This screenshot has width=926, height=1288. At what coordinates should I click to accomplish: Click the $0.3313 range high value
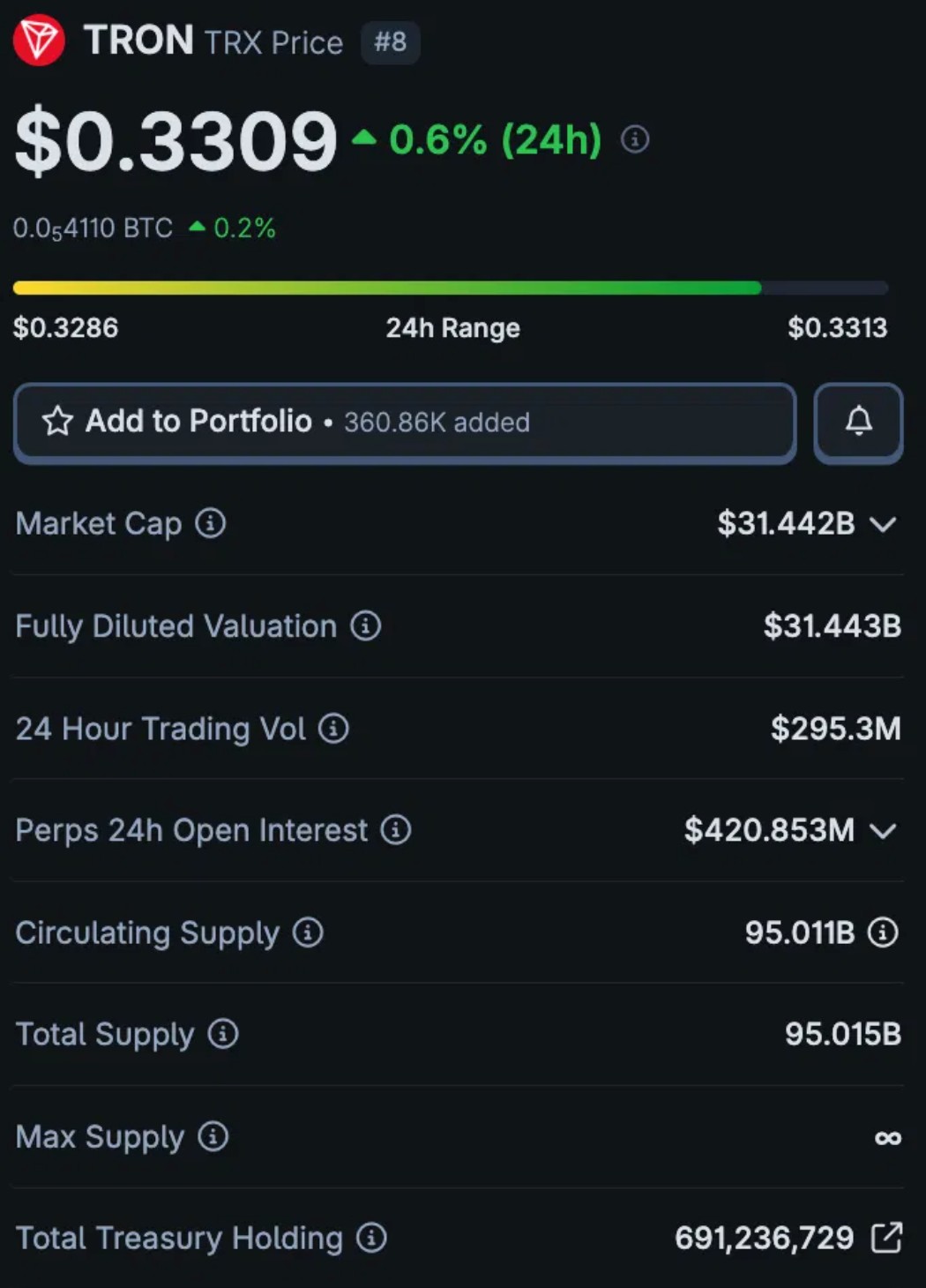tap(837, 327)
